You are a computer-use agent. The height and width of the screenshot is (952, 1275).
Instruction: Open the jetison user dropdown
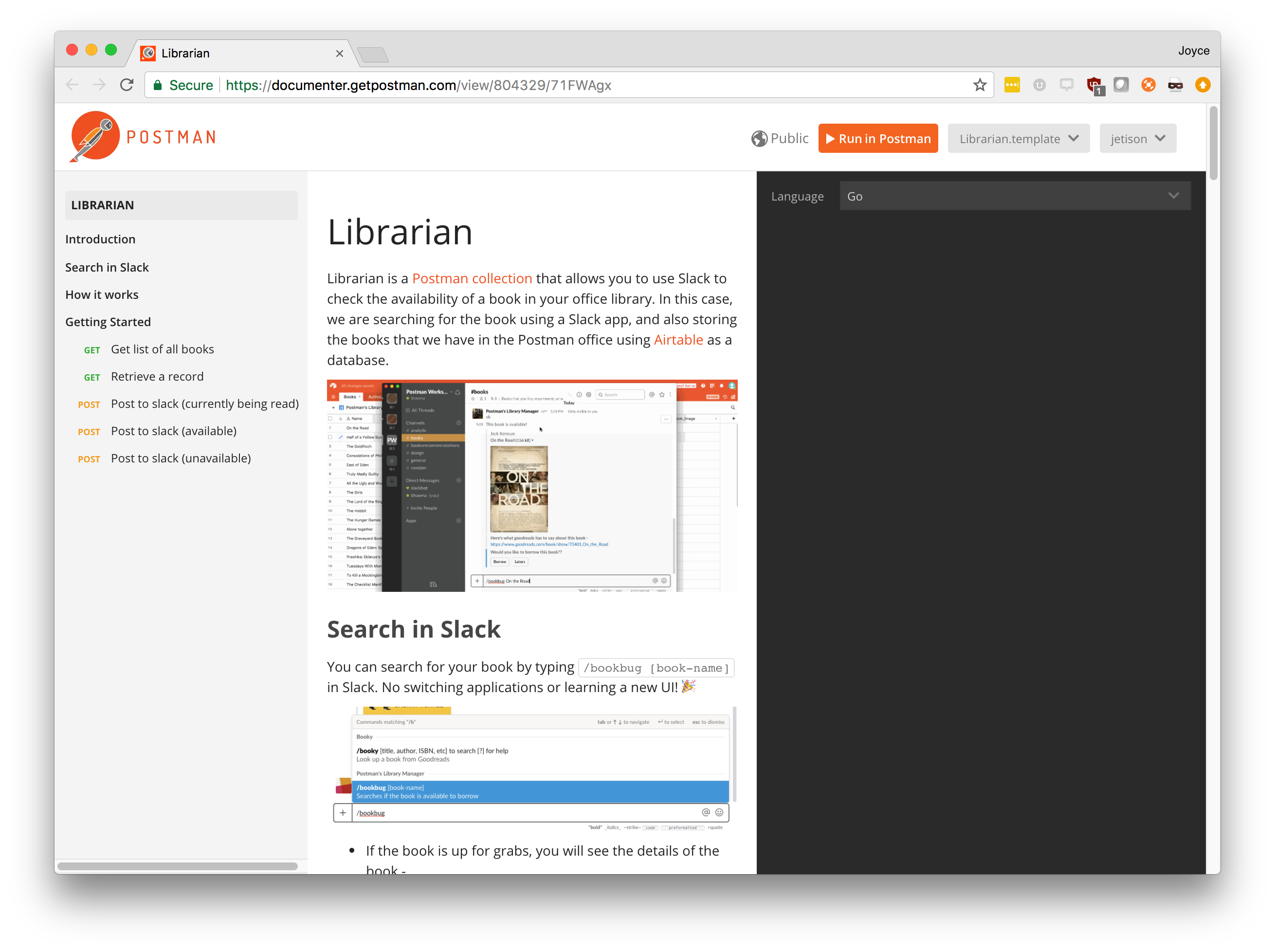tap(1137, 138)
